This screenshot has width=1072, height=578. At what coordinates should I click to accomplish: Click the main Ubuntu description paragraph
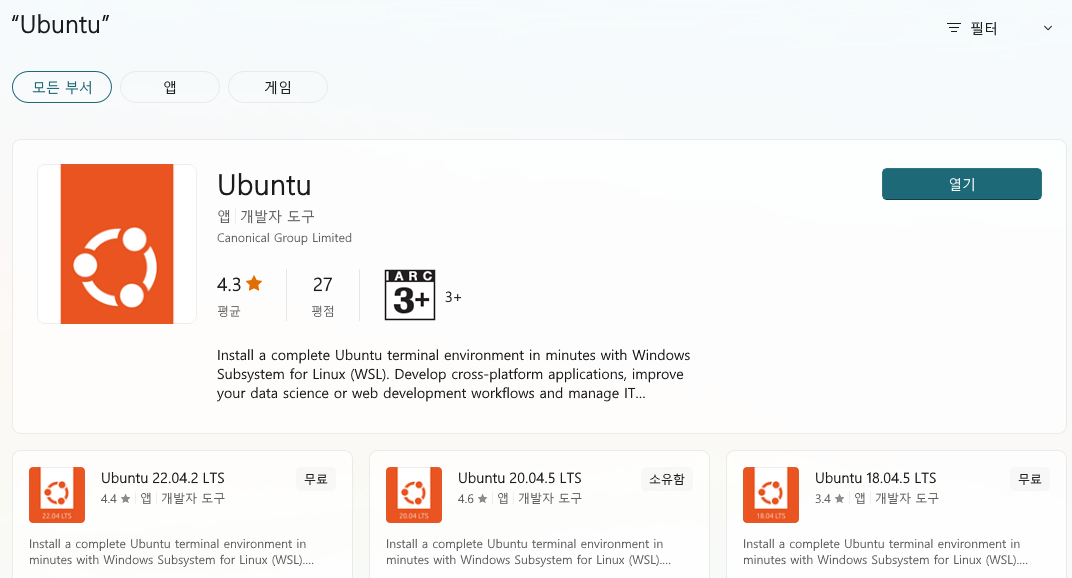[x=453, y=374]
